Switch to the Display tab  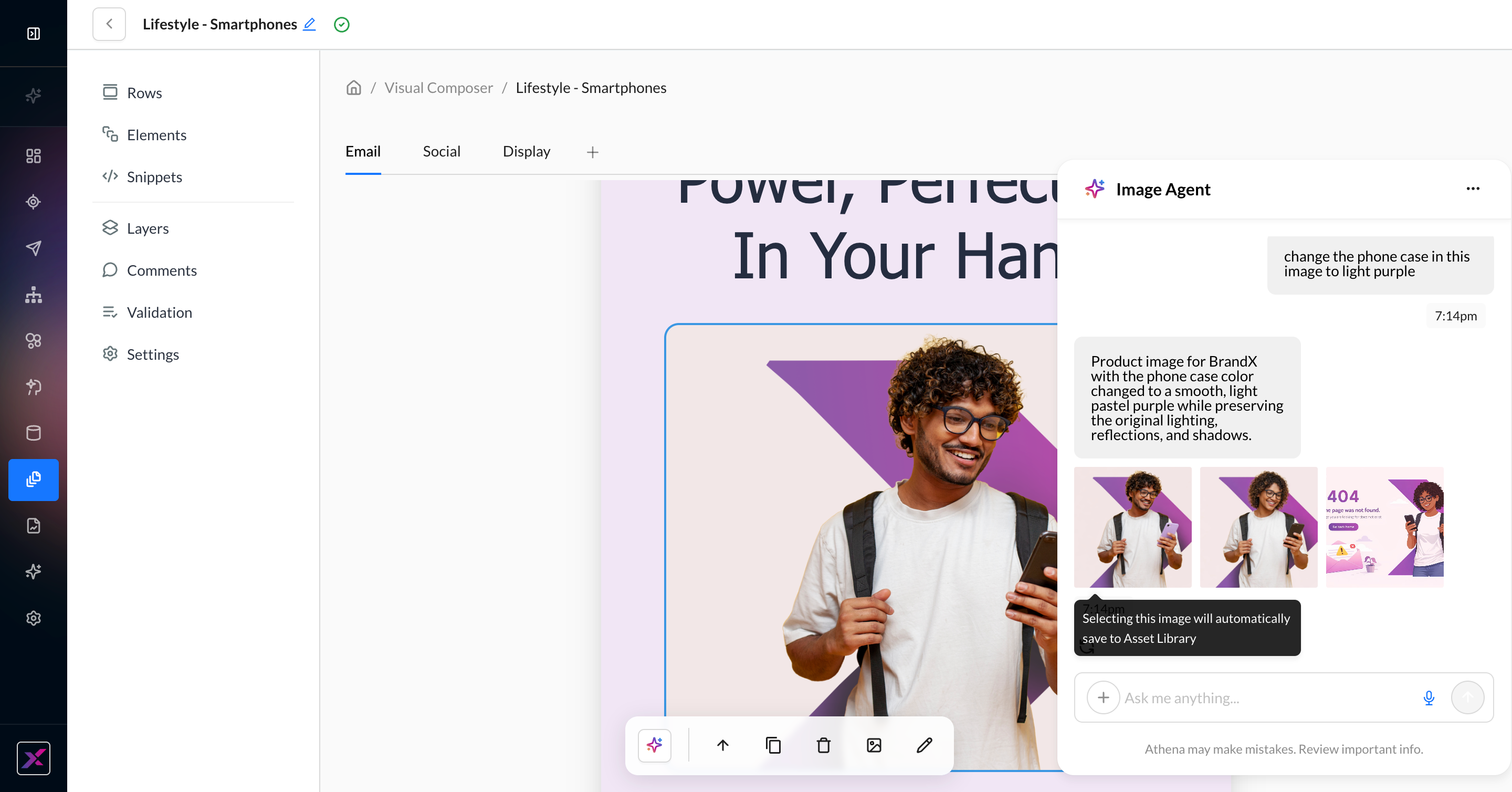[527, 151]
